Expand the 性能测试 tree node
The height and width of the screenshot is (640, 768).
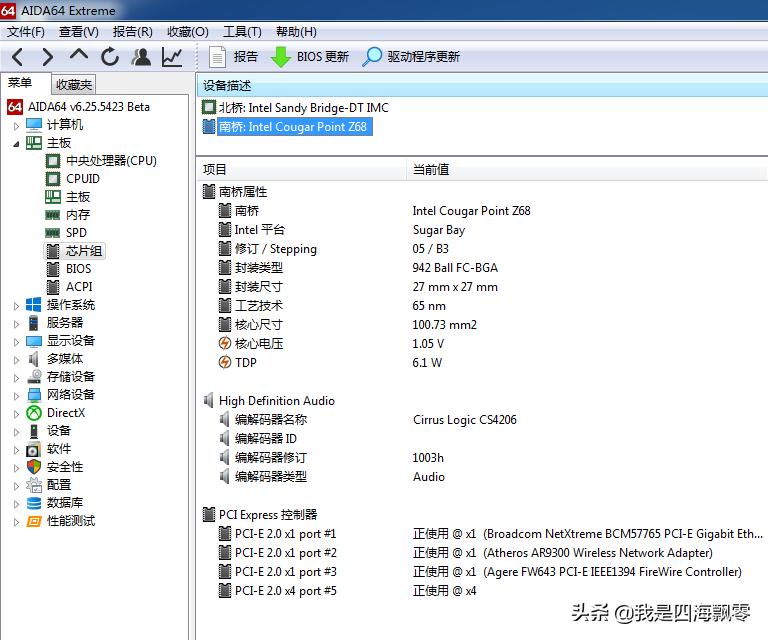click(16, 522)
